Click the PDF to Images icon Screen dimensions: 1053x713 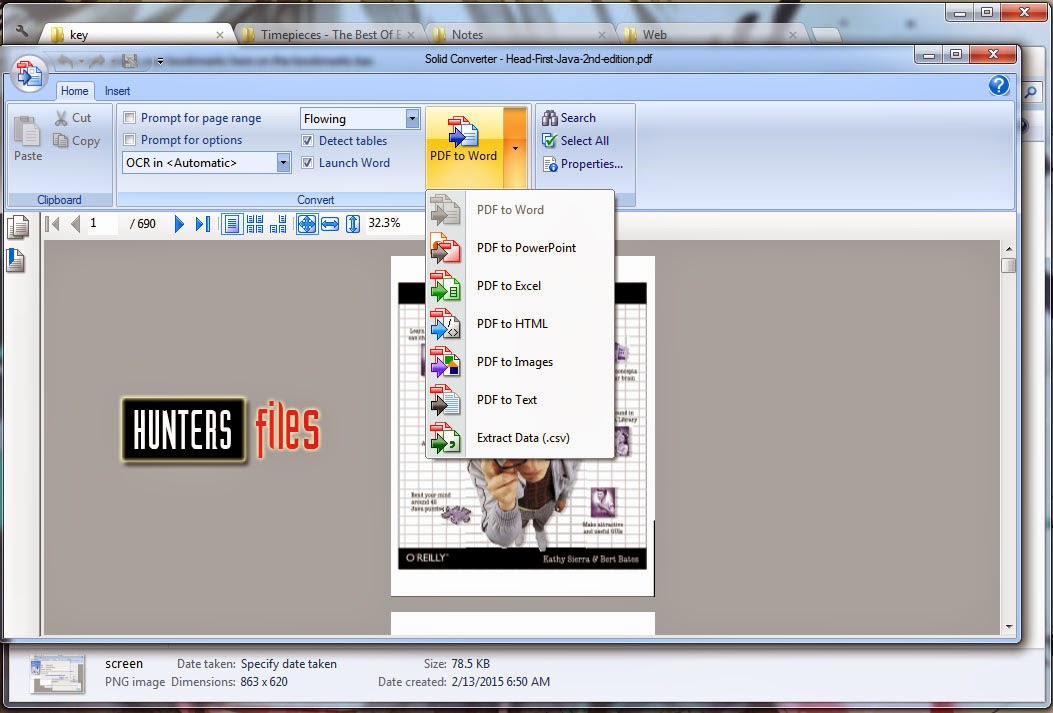click(x=445, y=362)
